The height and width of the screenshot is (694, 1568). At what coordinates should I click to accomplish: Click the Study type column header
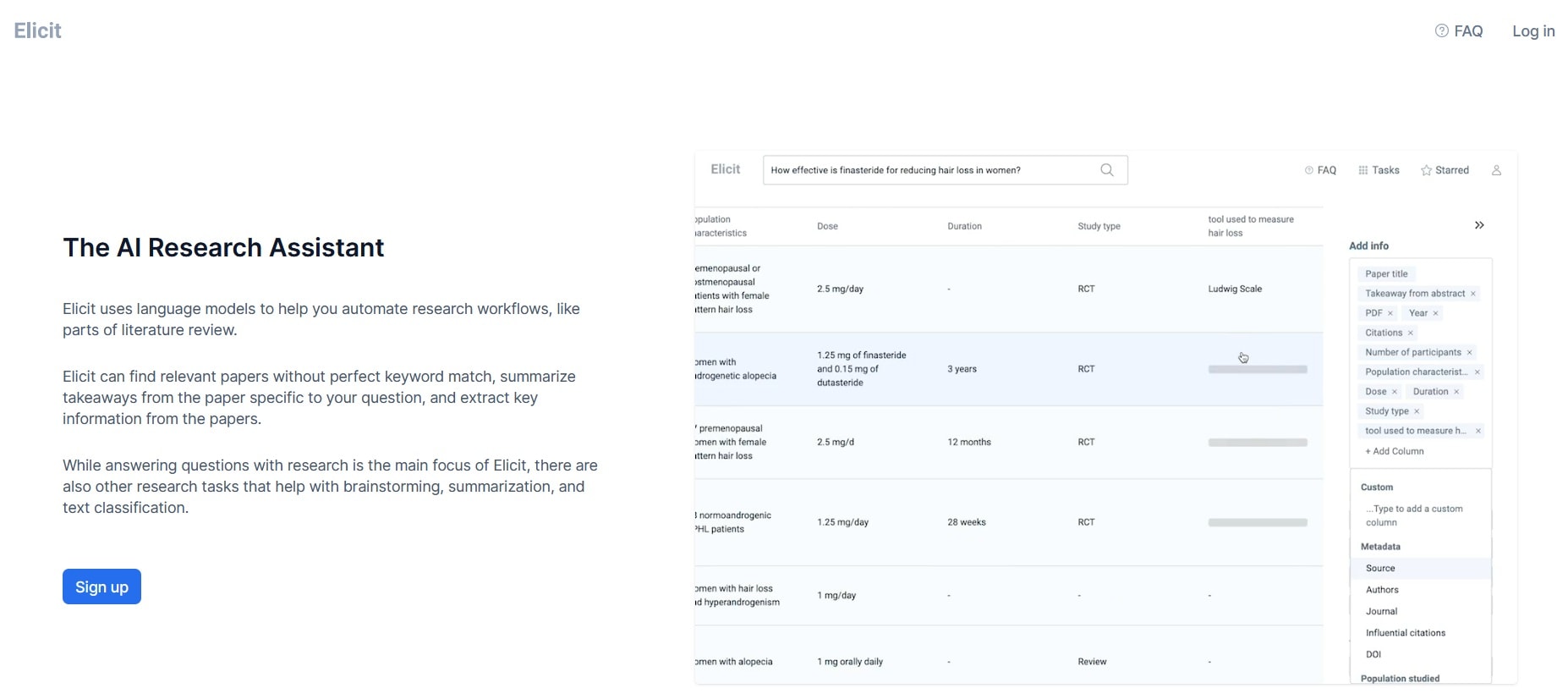click(x=1099, y=226)
